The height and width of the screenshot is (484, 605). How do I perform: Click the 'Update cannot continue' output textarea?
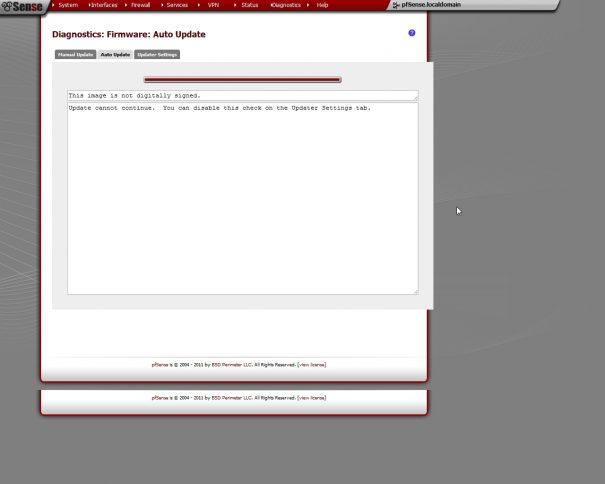click(242, 198)
